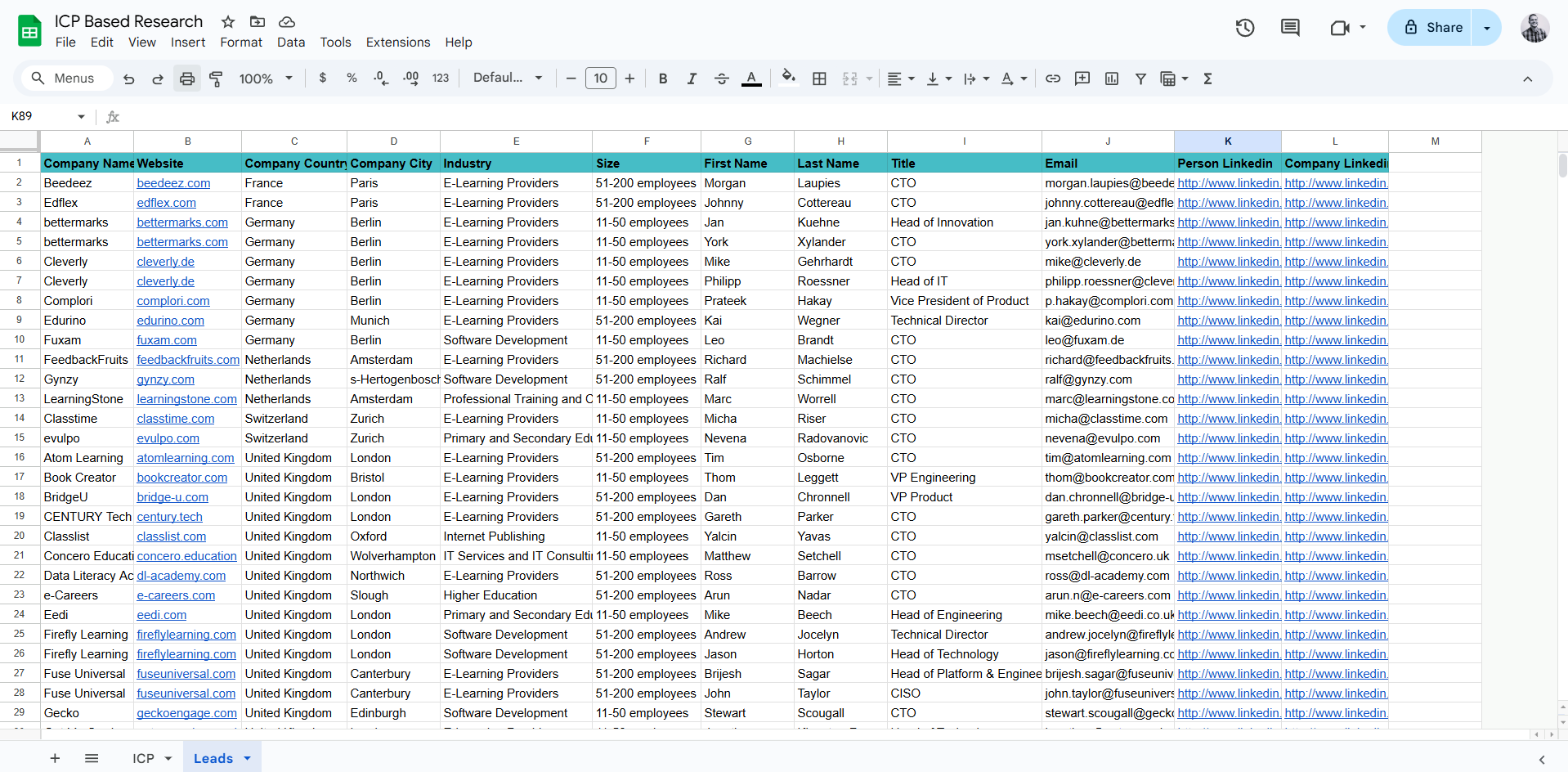1568x772 pixels.
Task: Open the Extensions menu
Action: [x=398, y=42]
